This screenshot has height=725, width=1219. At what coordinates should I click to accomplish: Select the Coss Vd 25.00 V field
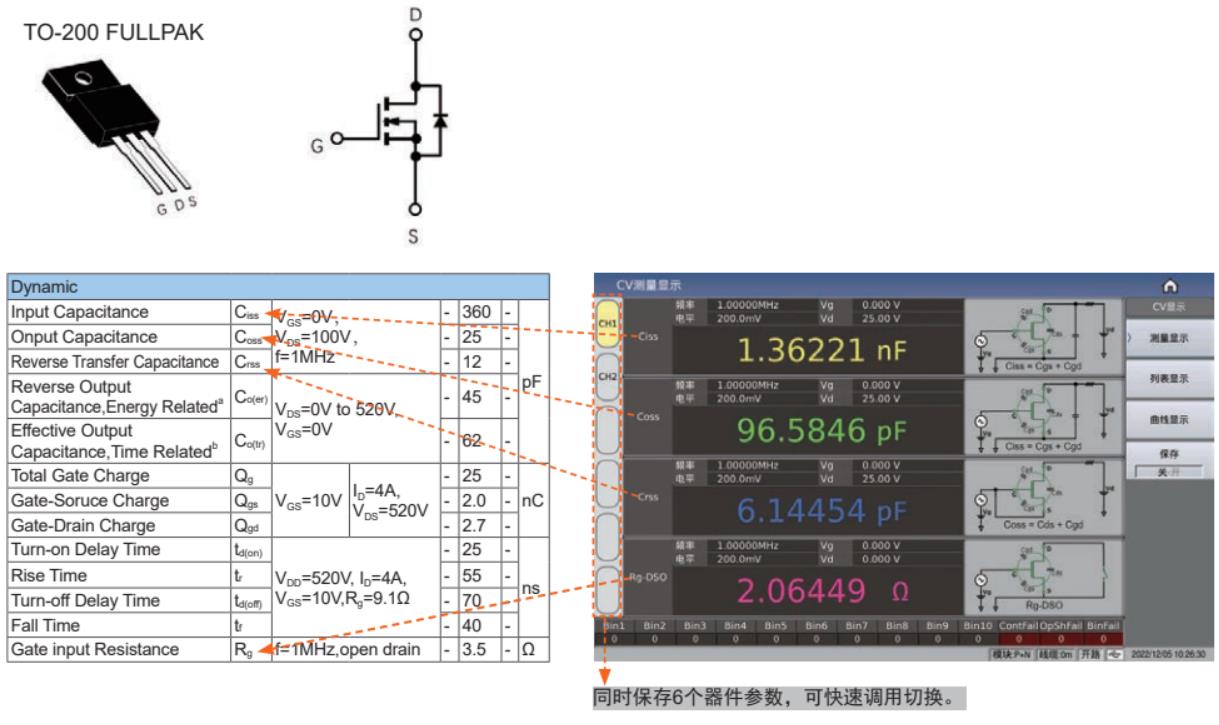pyautogui.click(x=876, y=397)
